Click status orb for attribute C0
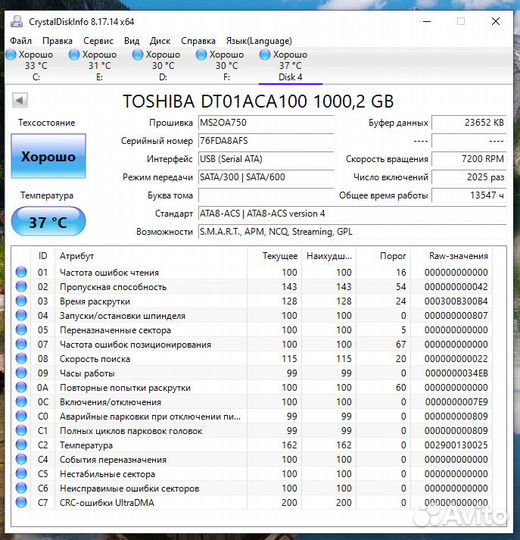This screenshot has height=540, width=520. tap(21, 416)
